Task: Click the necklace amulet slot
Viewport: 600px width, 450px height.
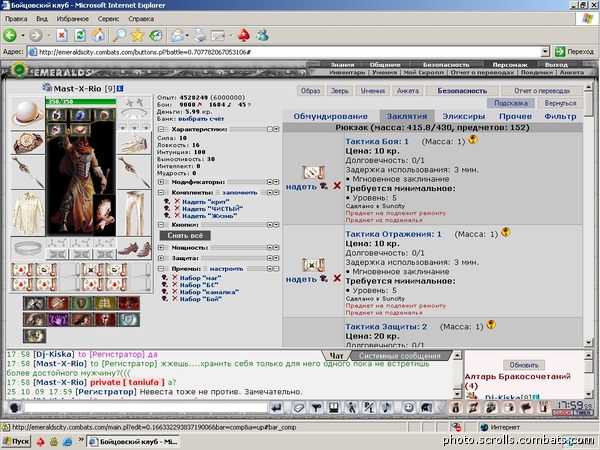Action: pyautogui.click(x=134, y=114)
